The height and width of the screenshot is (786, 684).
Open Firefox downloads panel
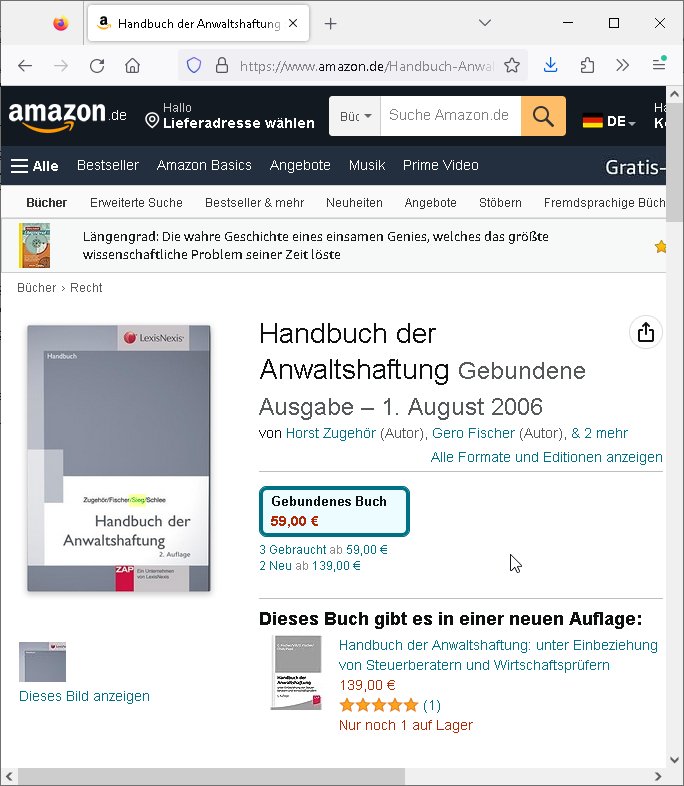pyautogui.click(x=550, y=65)
